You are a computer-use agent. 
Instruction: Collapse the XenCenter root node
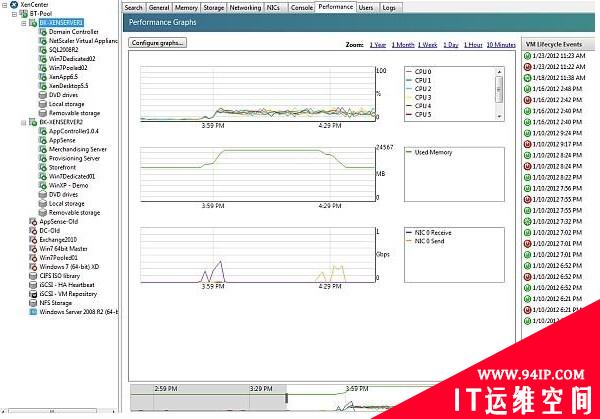5,5
